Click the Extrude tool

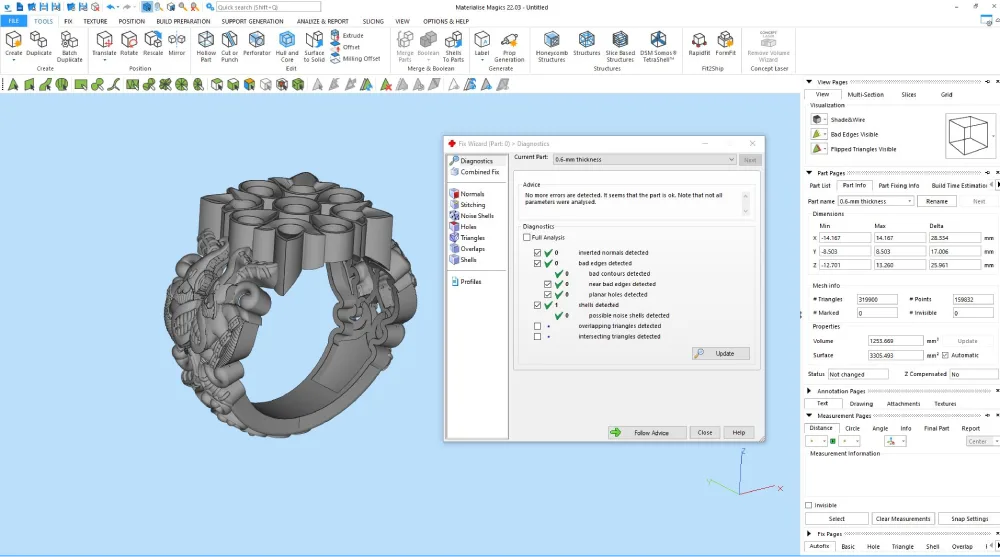point(348,35)
